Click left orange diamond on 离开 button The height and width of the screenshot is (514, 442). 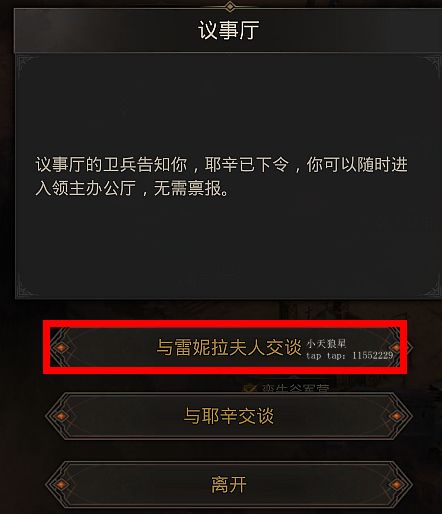point(61,485)
